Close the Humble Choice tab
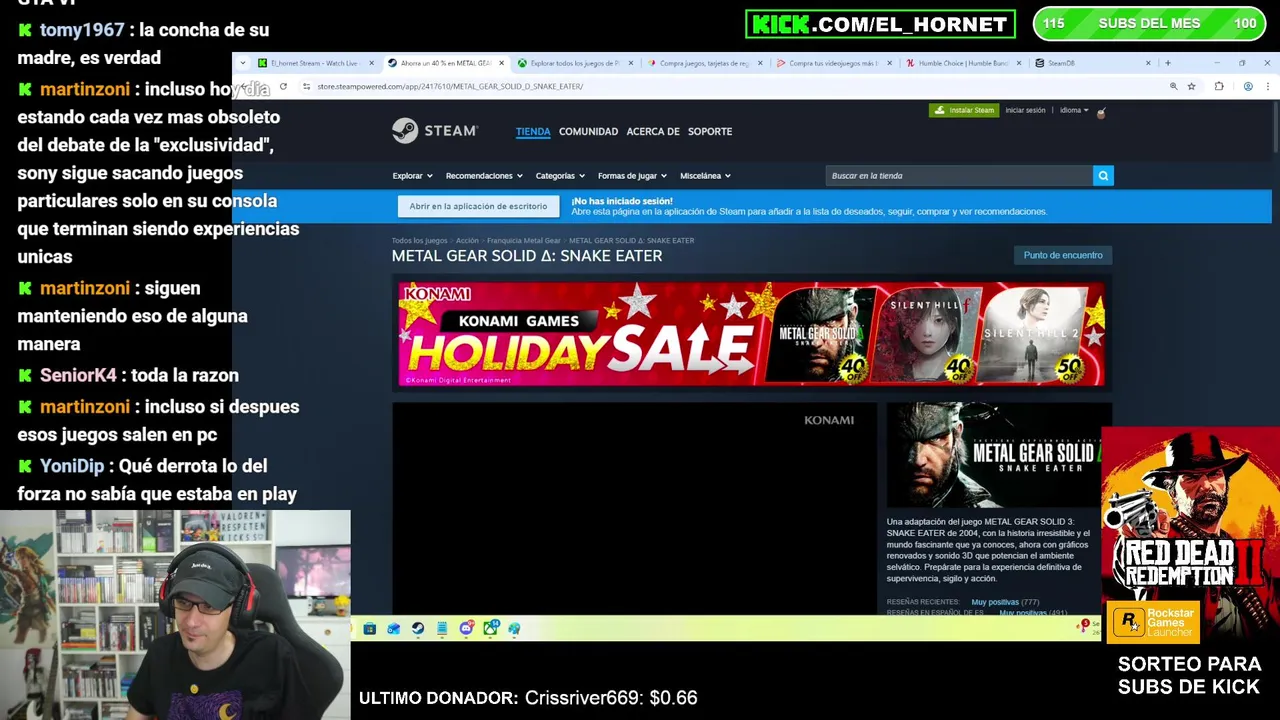 tap(1019, 63)
